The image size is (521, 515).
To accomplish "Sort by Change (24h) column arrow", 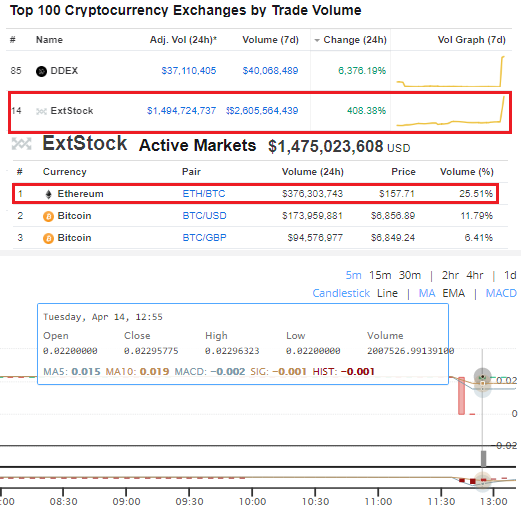I will [317, 40].
